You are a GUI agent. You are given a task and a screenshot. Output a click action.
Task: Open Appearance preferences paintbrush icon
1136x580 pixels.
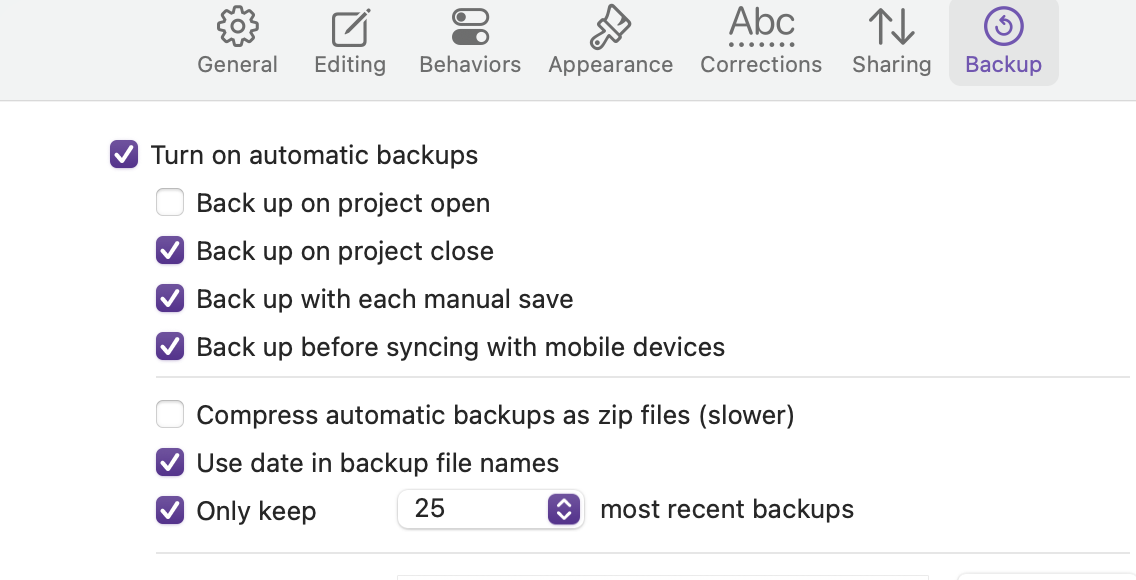[610, 27]
